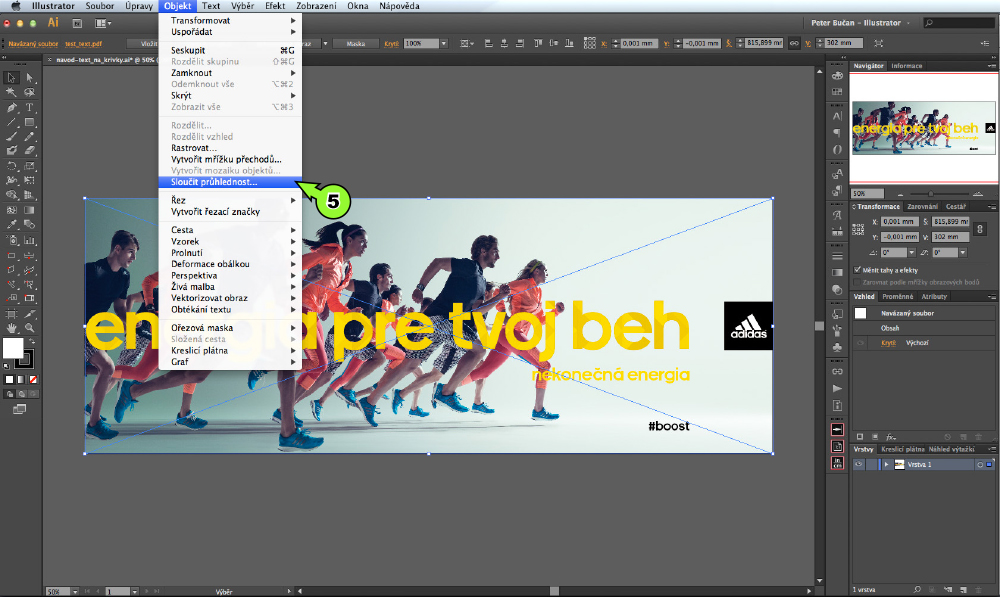
Task: Open the Peter Bučan workspace switcher
Action: (860, 22)
